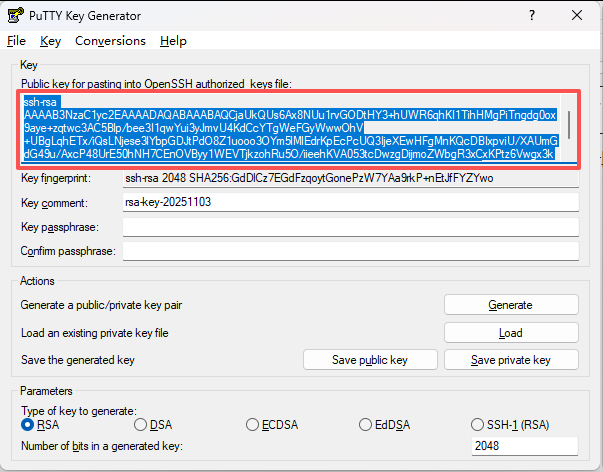Switch to SSH-1 (RSA) key type
The height and width of the screenshot is (472, 603).
point(480,425)
